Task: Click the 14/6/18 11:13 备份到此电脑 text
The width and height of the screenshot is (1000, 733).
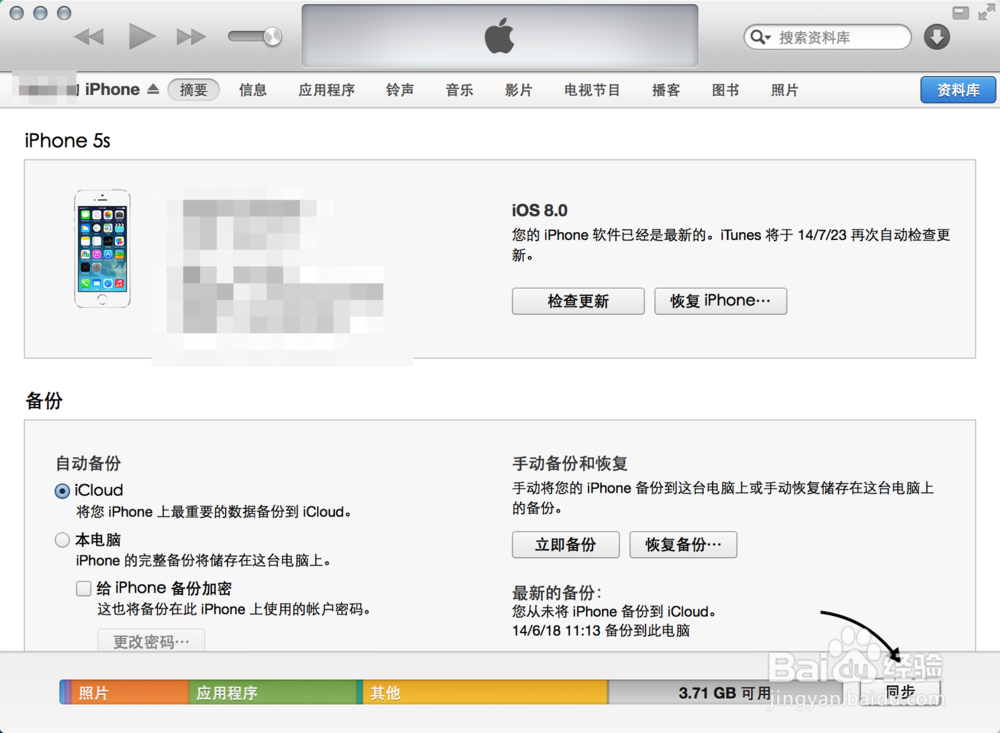Action: tap(601, 631)
